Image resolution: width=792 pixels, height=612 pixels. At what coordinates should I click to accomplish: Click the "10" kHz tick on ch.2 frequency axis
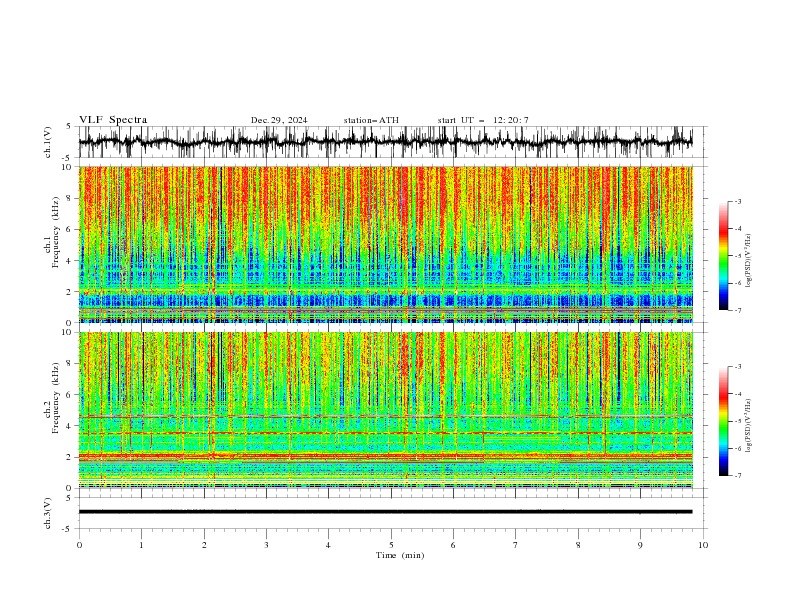click(67, 332)
